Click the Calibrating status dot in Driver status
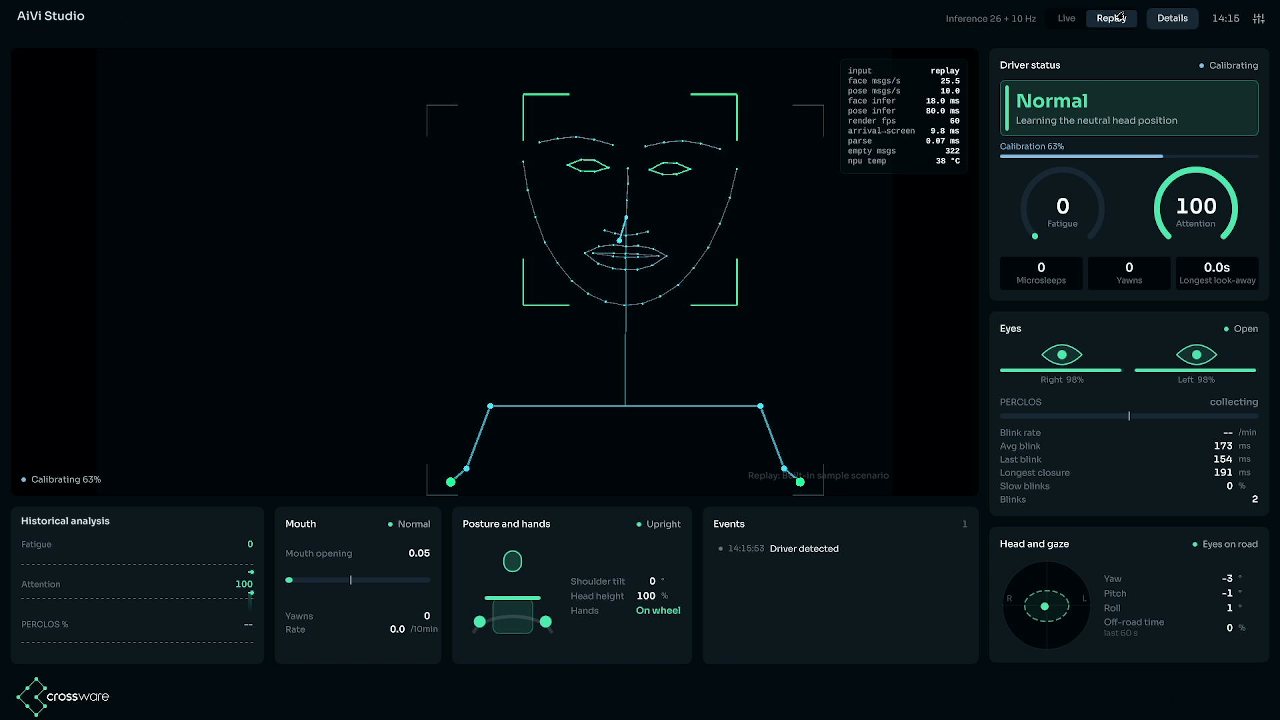 point(1201,66)
